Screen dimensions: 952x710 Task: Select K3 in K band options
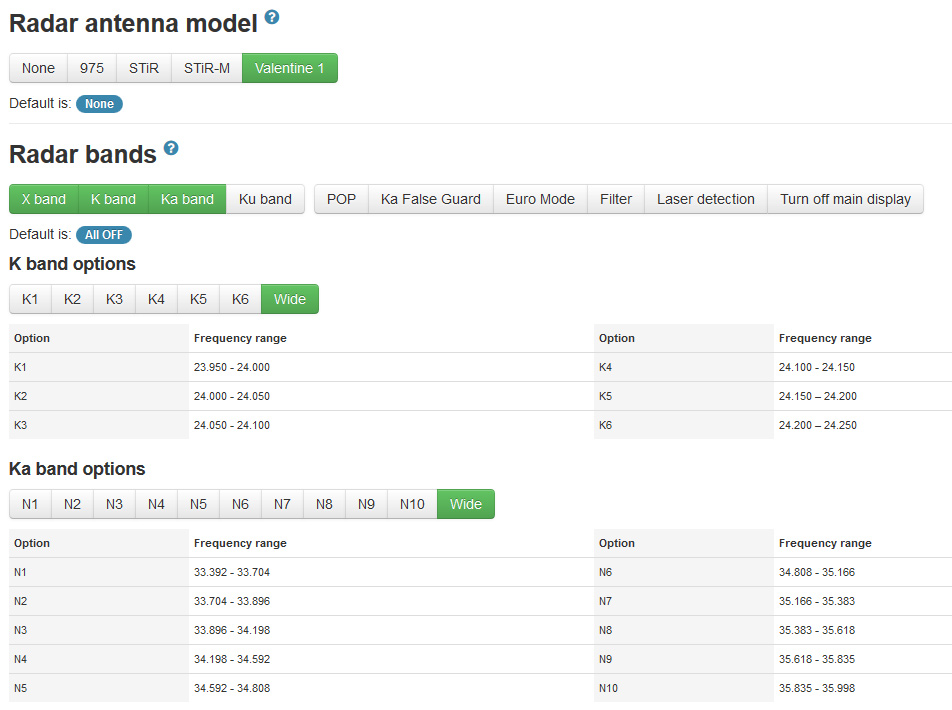coord(114,299)
